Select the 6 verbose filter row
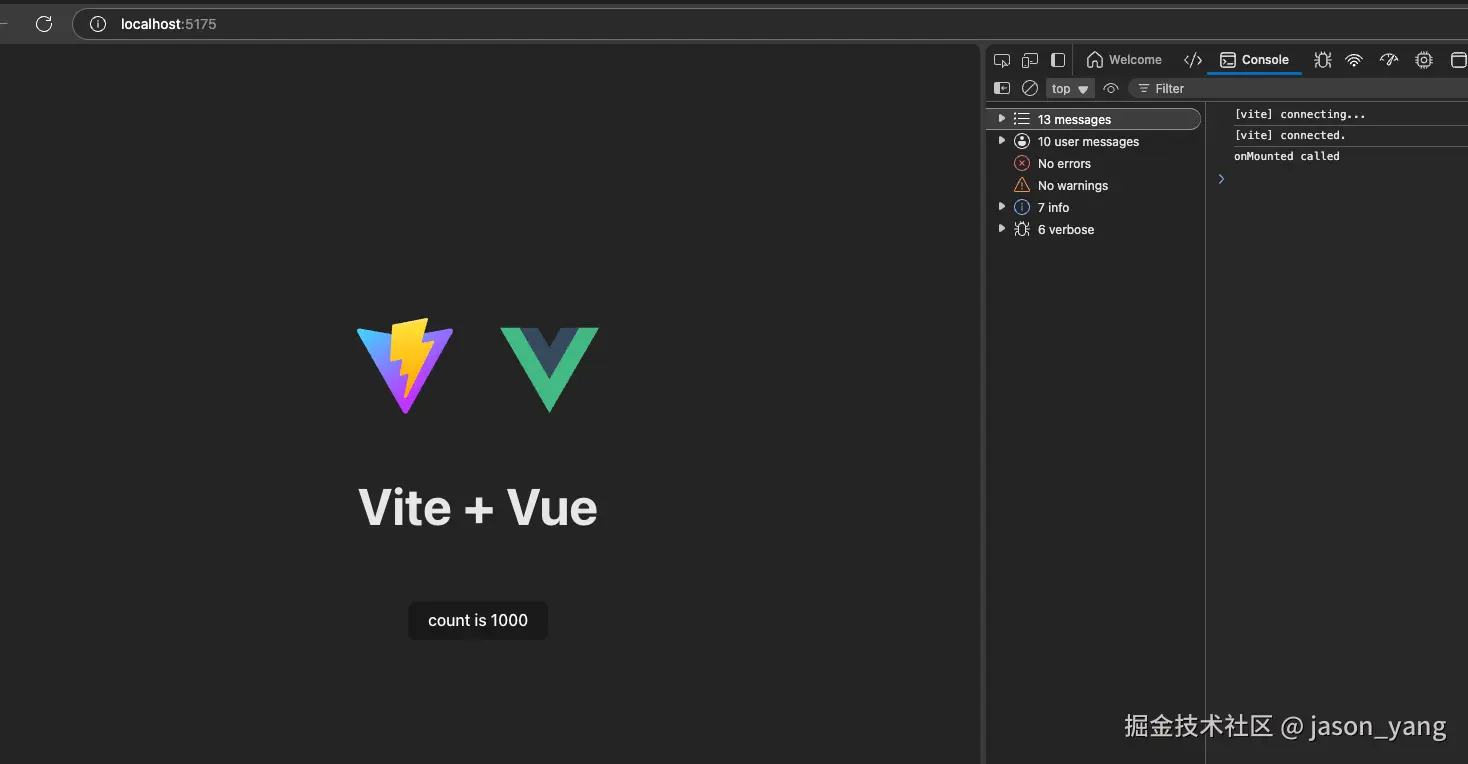This screenshot has width=1468, height=764. pyautogui.click(x=1095, y=229)
